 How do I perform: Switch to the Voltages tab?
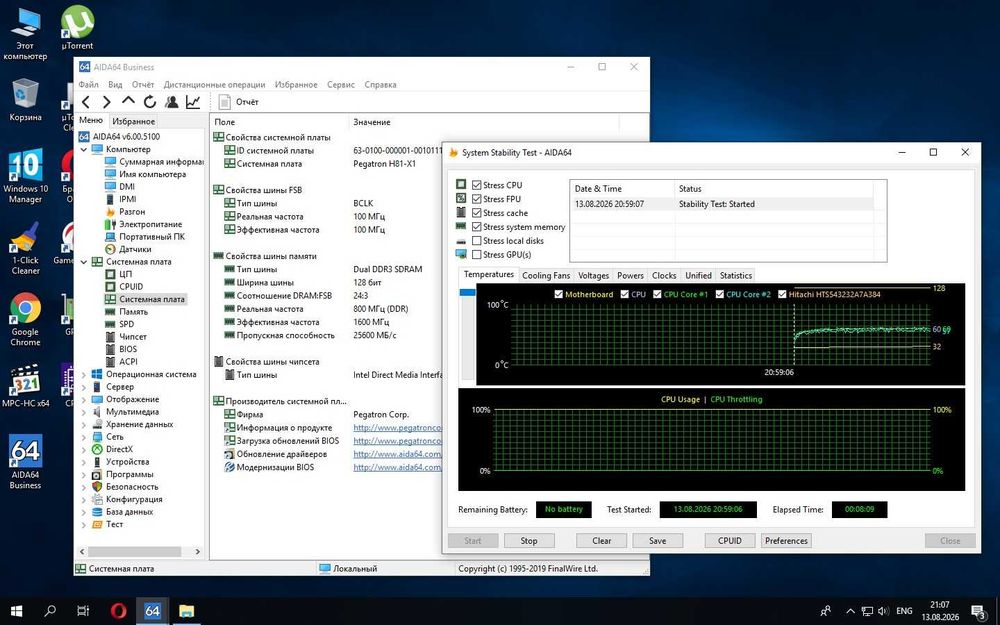tap(593, 276)
